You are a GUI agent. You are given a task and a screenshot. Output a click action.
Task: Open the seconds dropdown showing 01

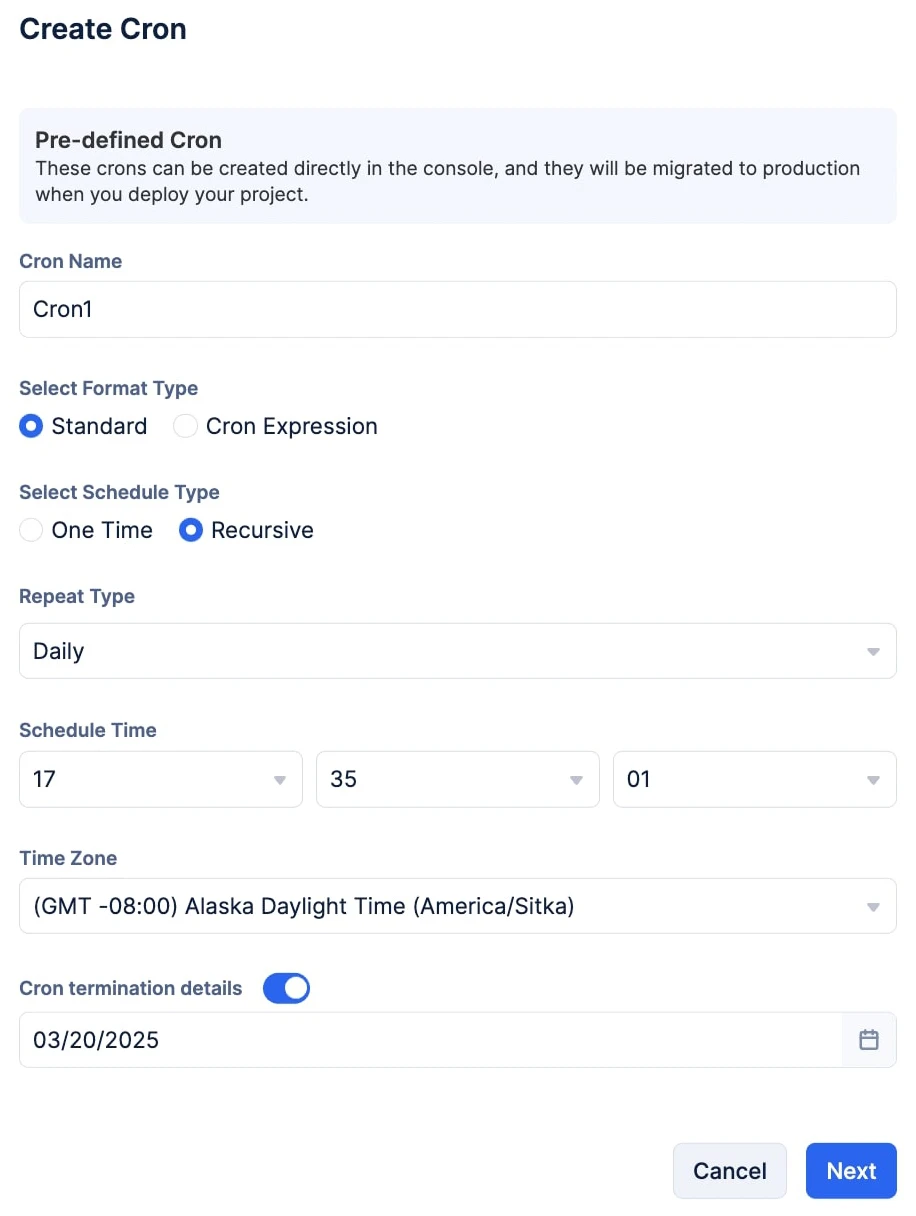(x=755, y=779)
